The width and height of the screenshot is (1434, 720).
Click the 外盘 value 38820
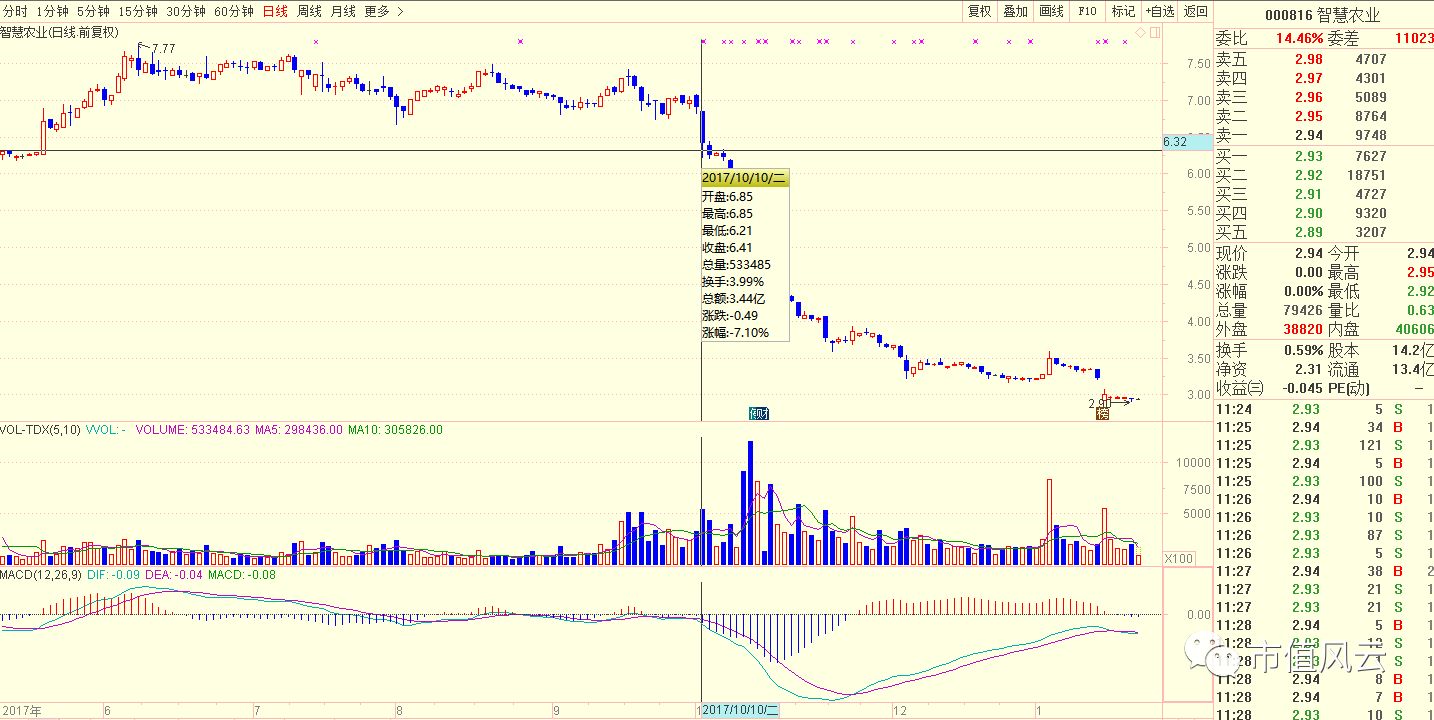click(x=1302, y=329)
